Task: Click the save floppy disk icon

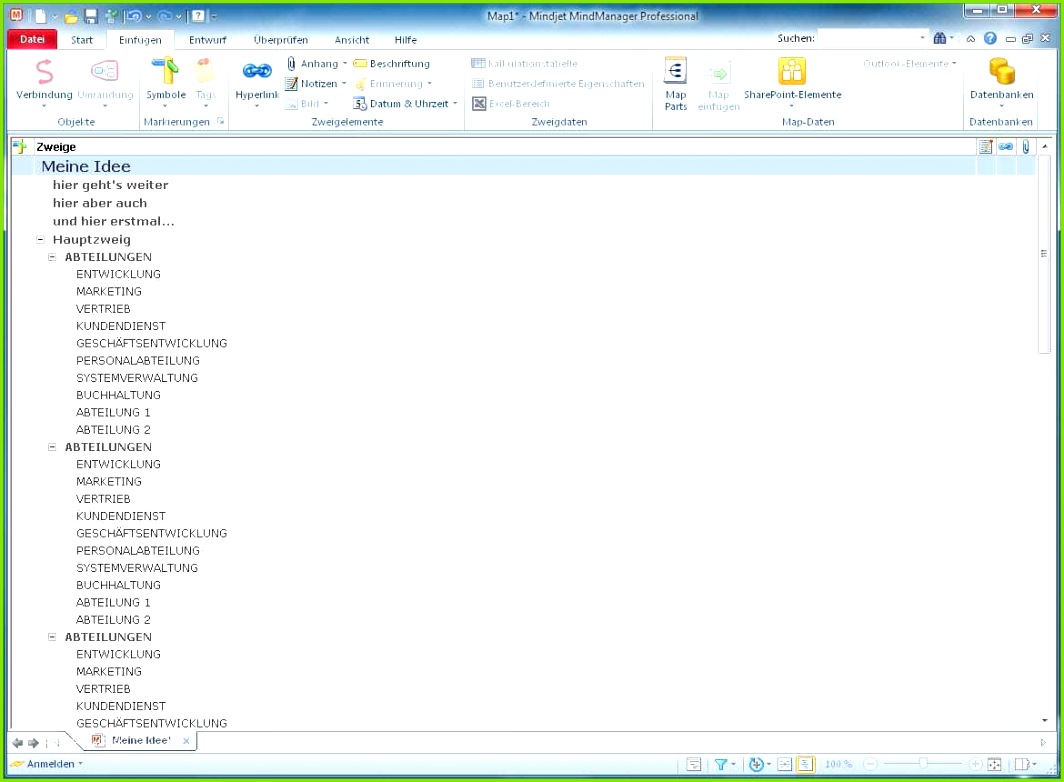Action: coord(90,16)
